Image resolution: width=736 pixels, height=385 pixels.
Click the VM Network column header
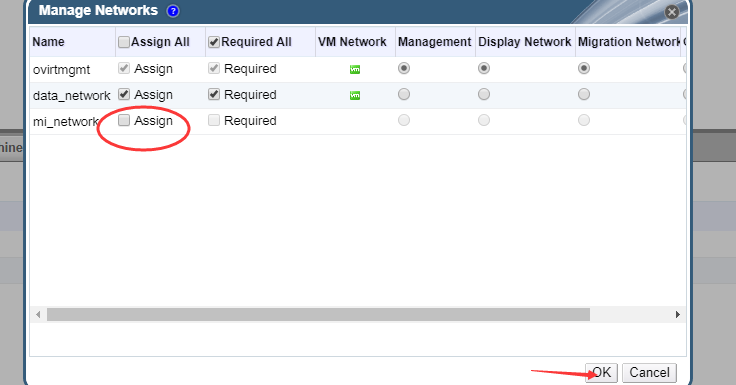coord(355,42)
